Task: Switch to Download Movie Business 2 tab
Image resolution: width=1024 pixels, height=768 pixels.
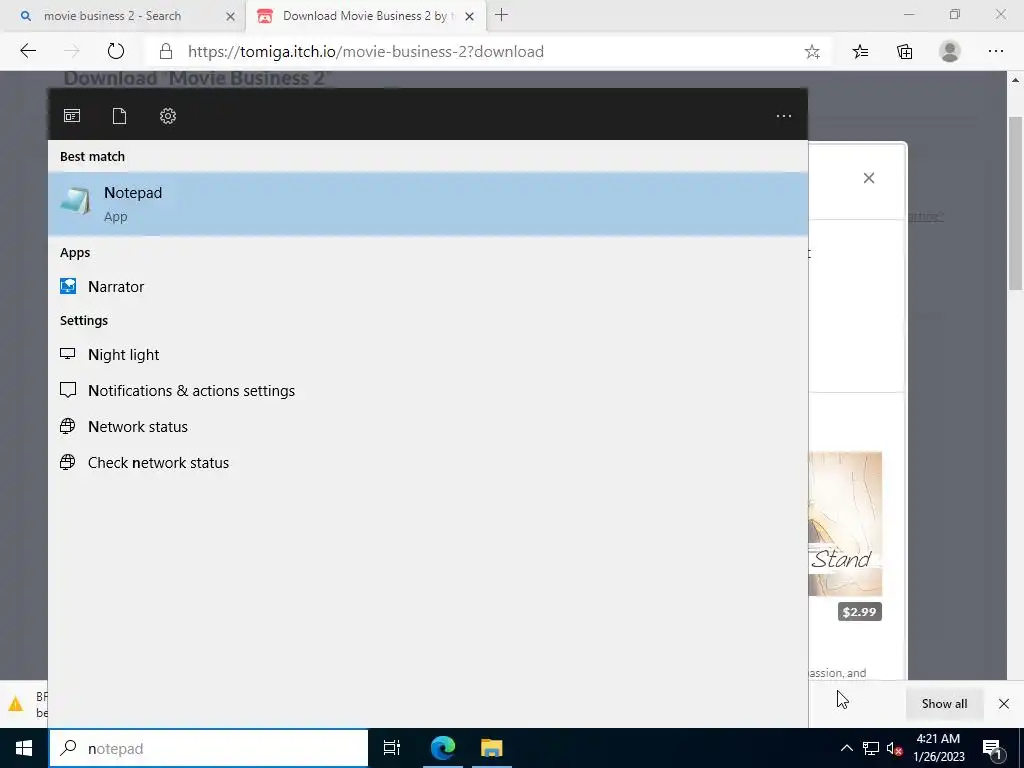Action: (x=366, y=16)
